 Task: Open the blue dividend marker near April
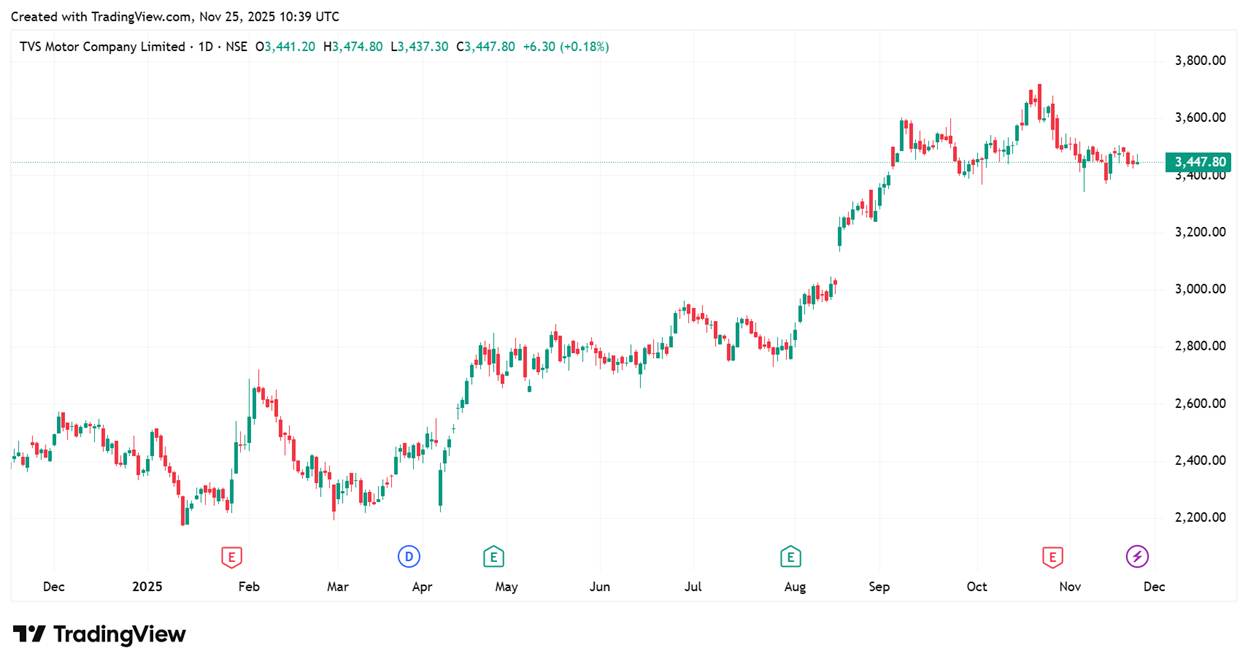click(408, 556)
